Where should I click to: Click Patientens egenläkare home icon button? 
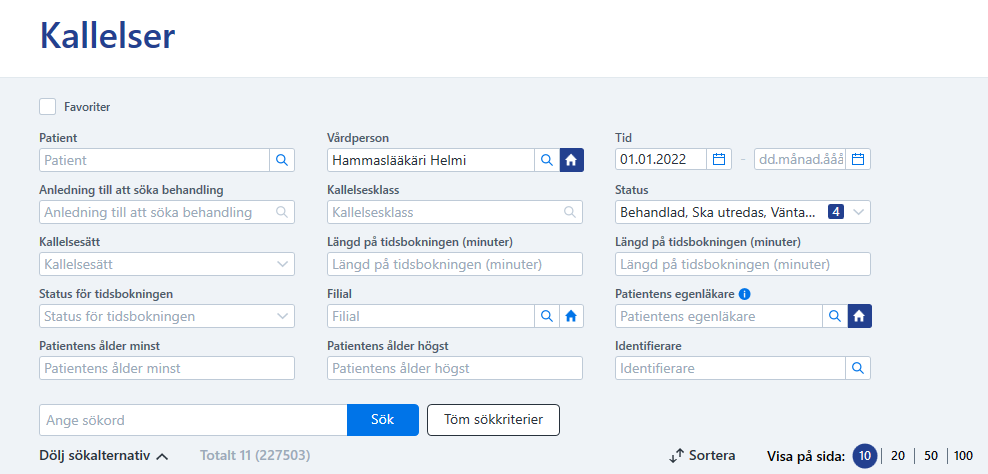[859, 316]
